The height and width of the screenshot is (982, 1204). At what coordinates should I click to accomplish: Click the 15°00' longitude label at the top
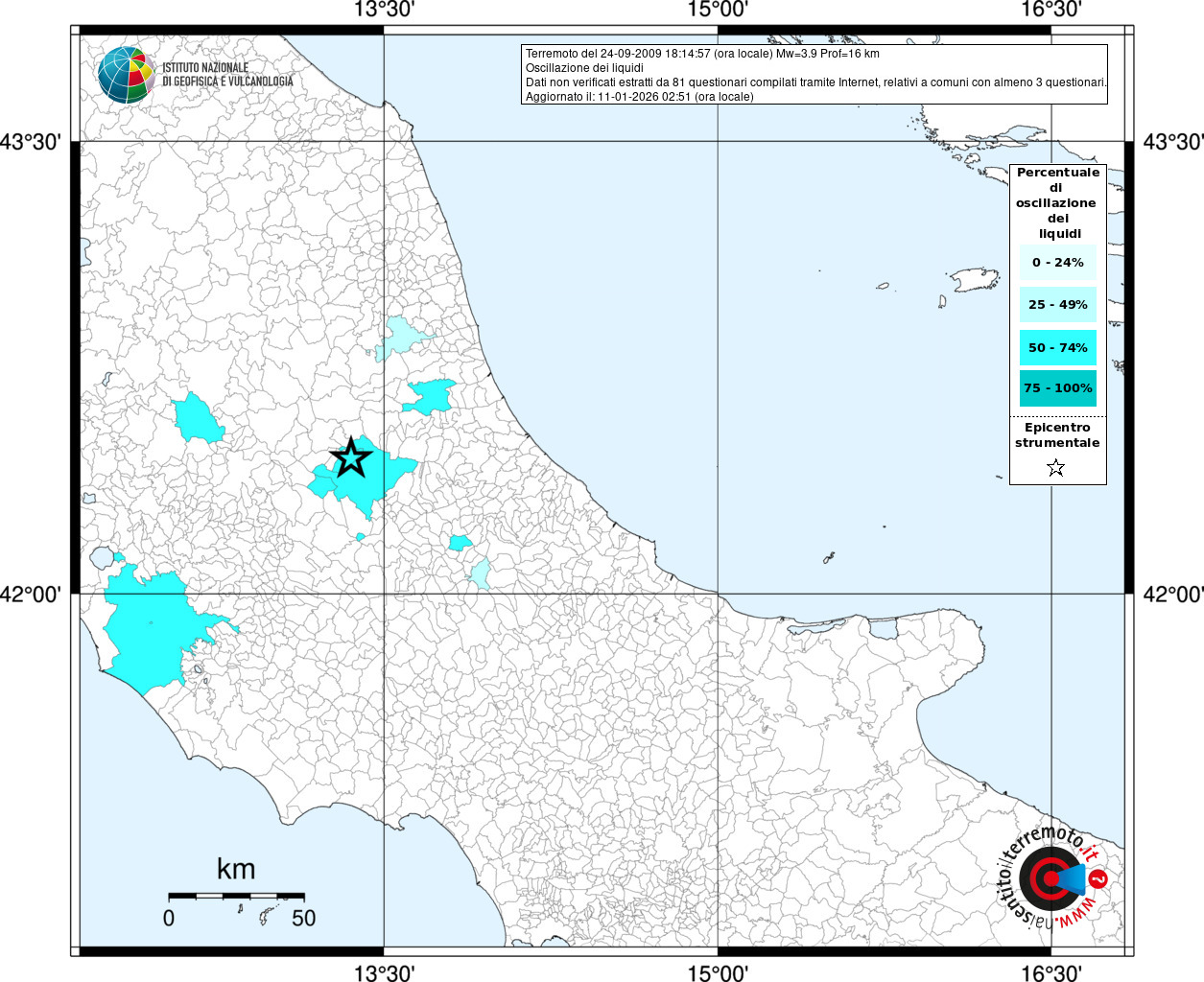(718, 10)
